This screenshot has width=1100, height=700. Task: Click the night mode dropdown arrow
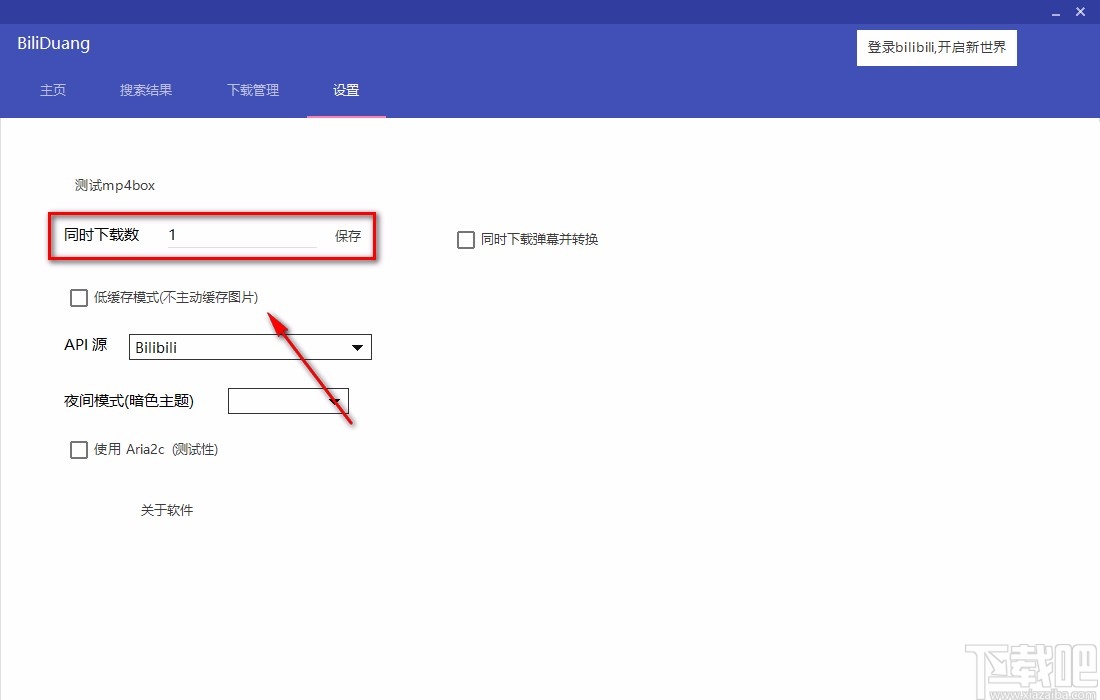[x=335, y=400]
